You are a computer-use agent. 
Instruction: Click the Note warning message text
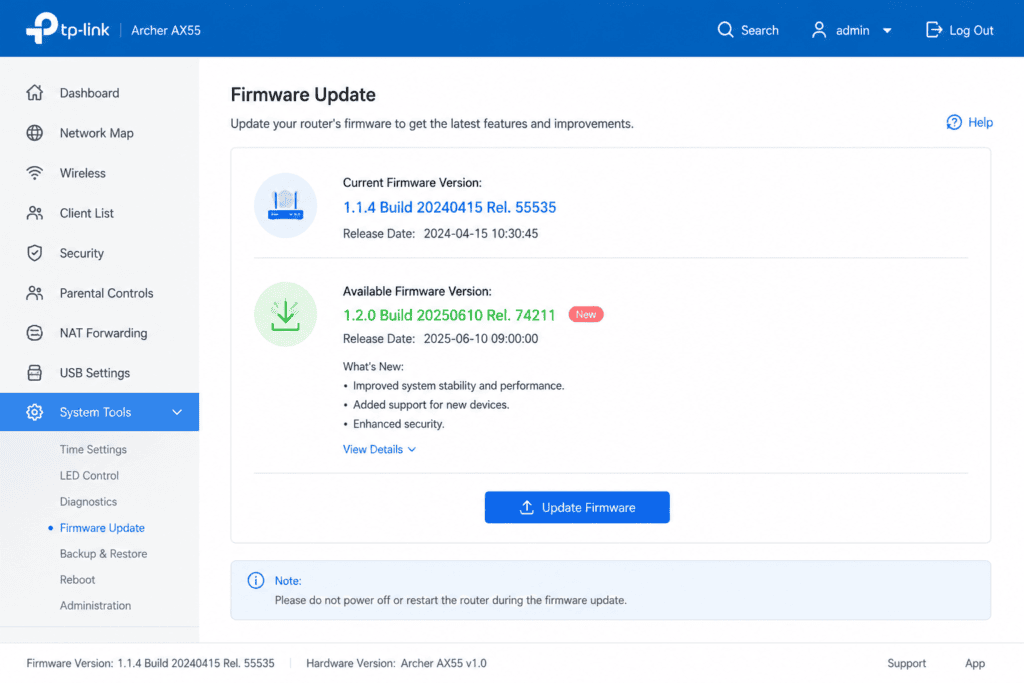451,600
